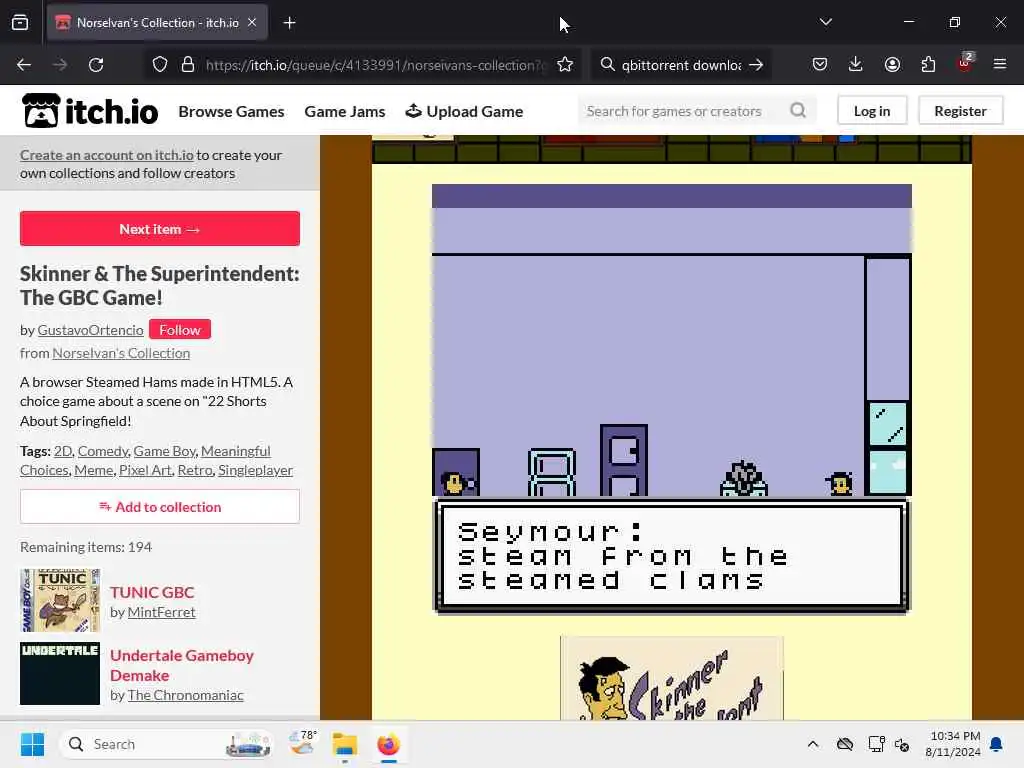This screenshot has height=768, width=1024.
Task: Click the Register button
Action: [960, 111]
